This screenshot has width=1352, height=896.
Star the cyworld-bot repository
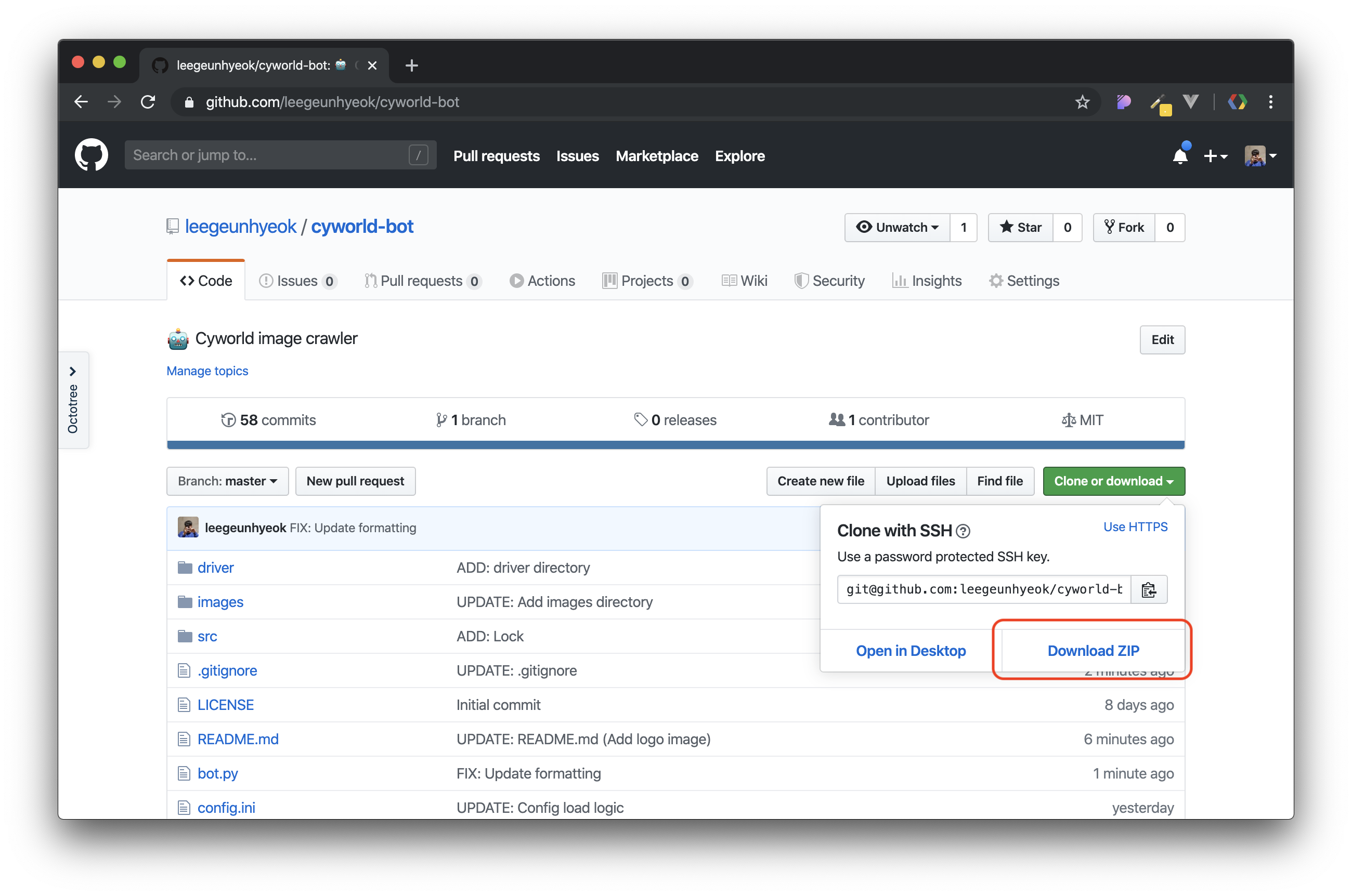coord(1021,228)
